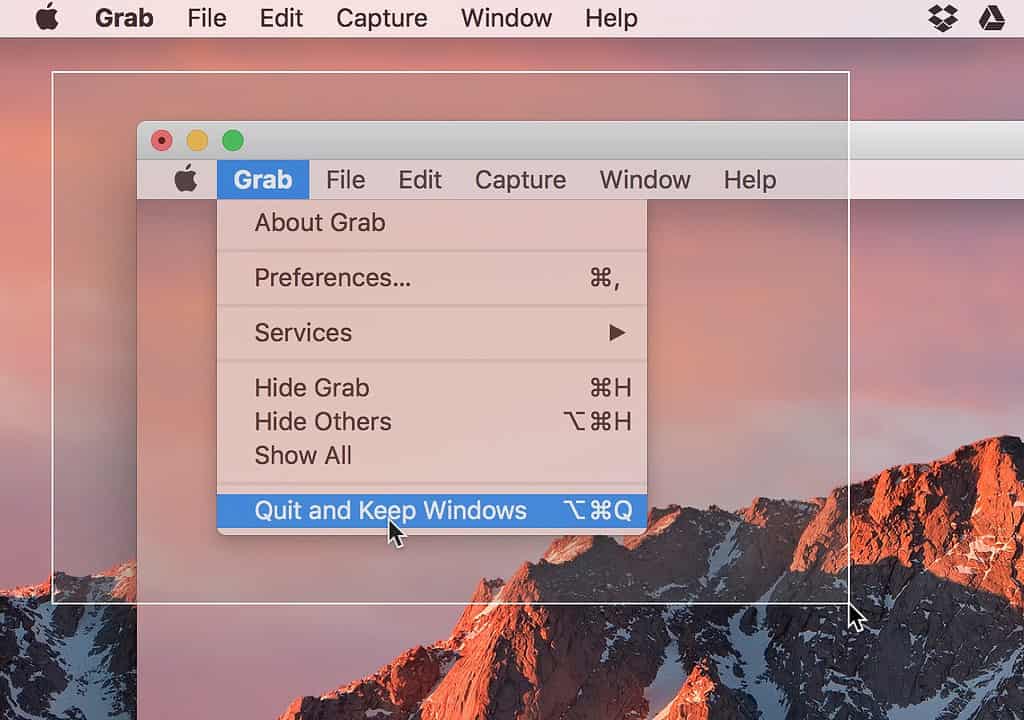Image resolution: width=1024 pixels, height=720 pixels.
Task: Click the Google Drive status icon in the menu bar
Action: [x=991, y=18]
